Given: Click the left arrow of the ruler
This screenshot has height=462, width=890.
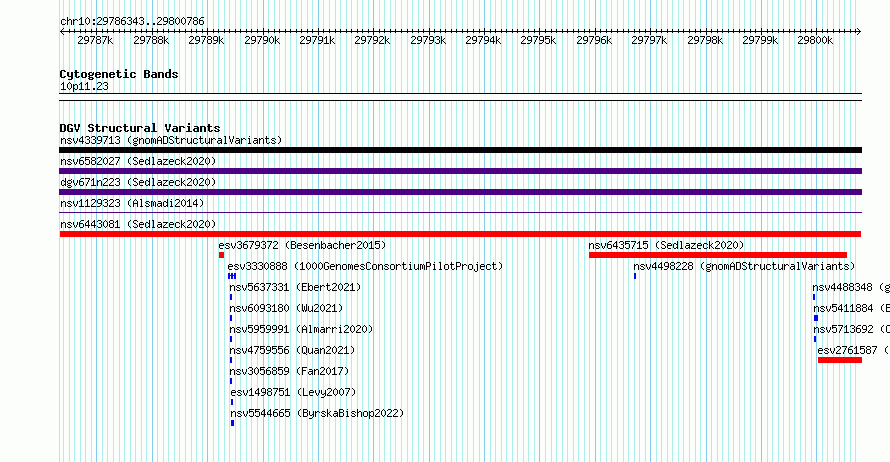Looking at the screenshot, I should pos(62,31).
